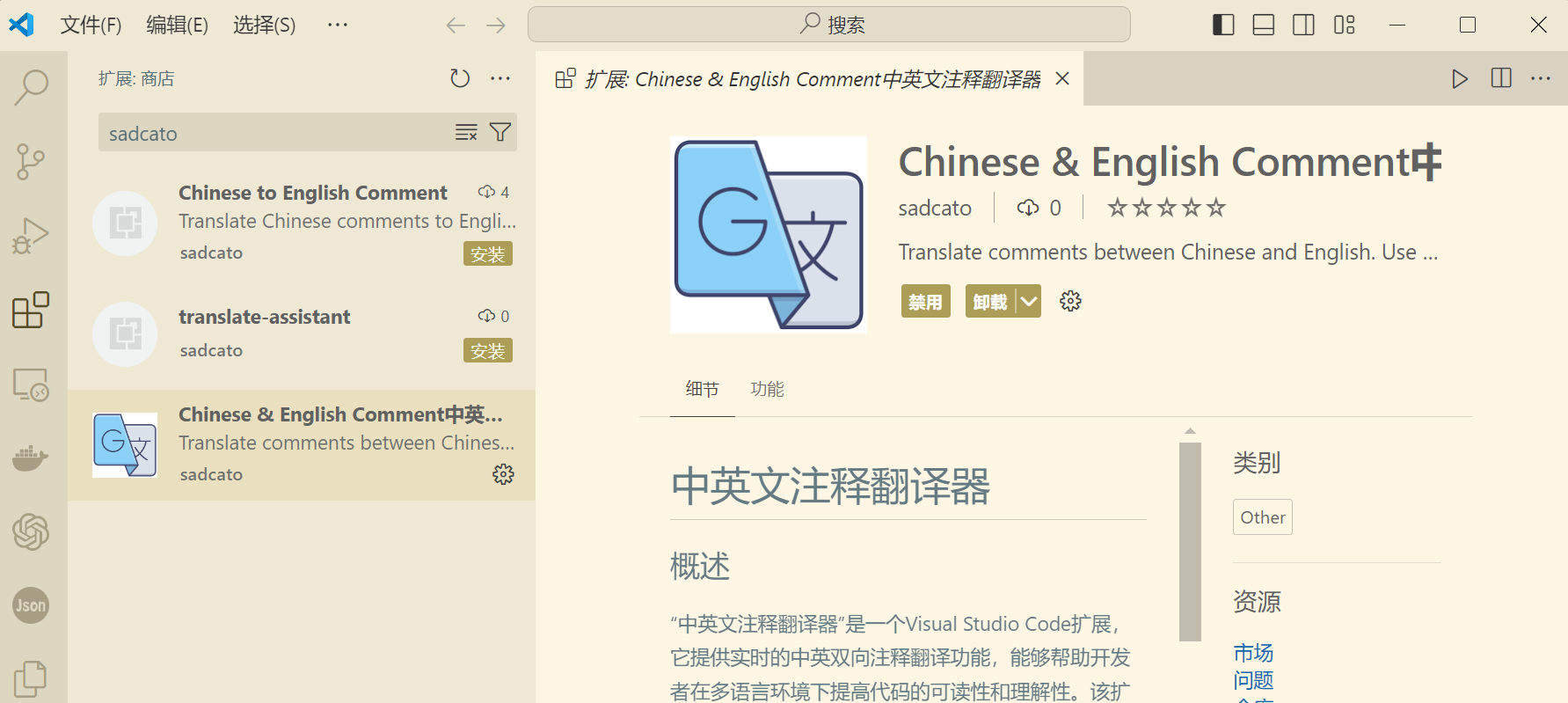Click the large Google Translate extension icon
The height and width of the screenshot is (703, 1568).
[x=769, y=235]
